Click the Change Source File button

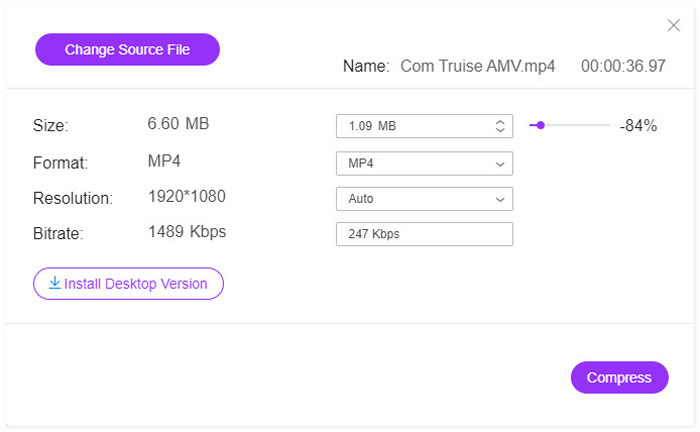pyautogui.click(x=127, y=49)
